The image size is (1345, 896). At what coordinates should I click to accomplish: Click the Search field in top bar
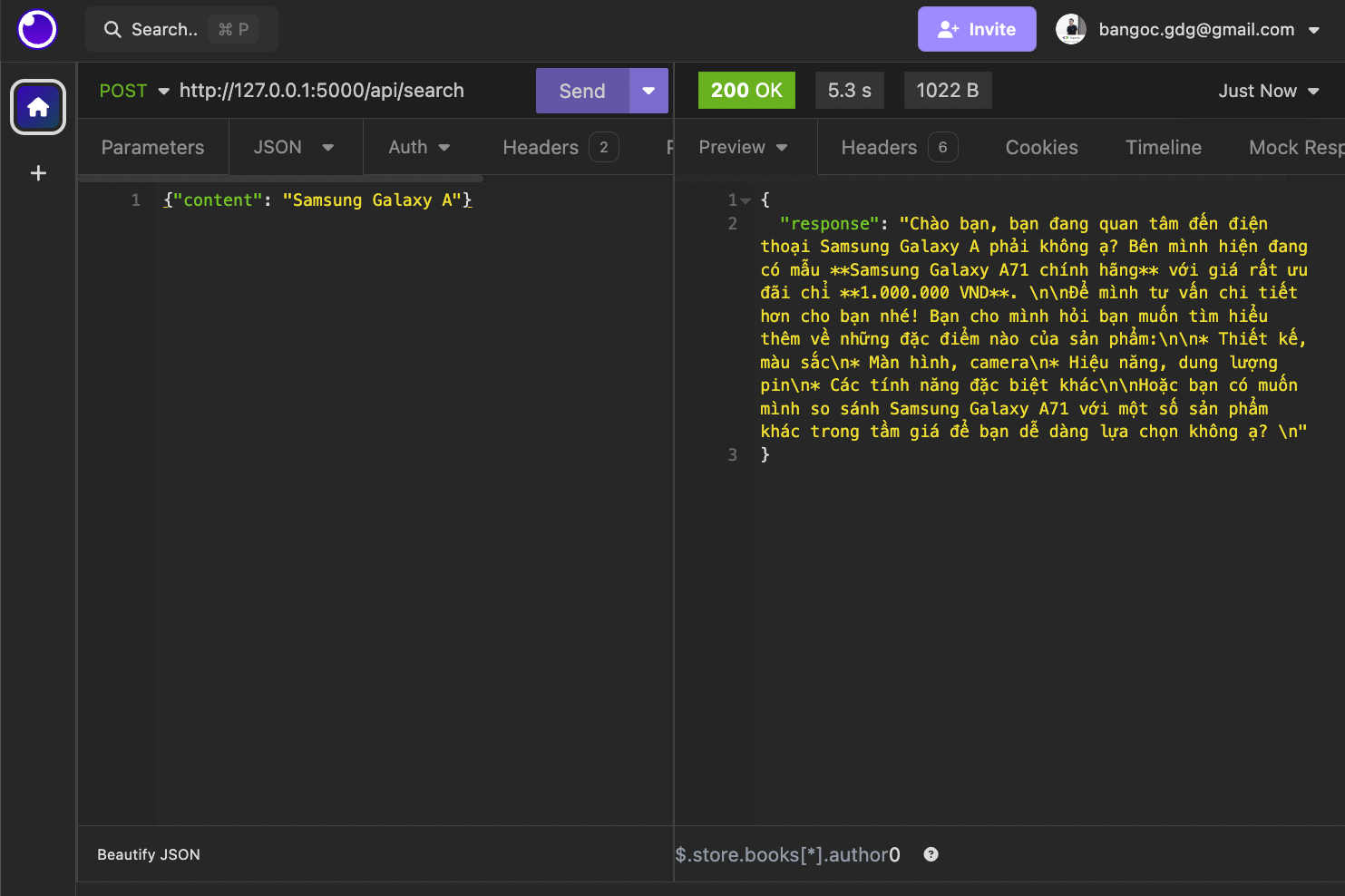(181, 29)
